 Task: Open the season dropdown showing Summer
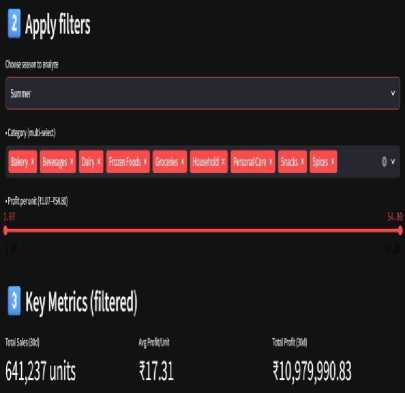[x=202, y=93]
